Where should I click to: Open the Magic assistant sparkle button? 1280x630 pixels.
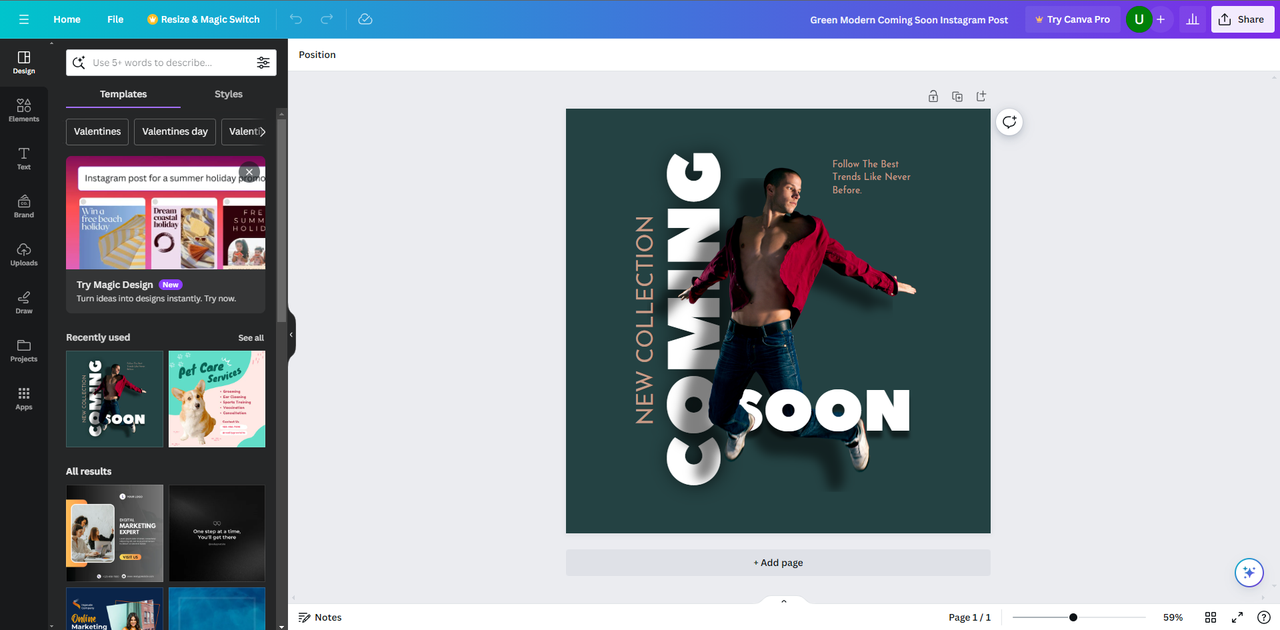pos(1248,572)
